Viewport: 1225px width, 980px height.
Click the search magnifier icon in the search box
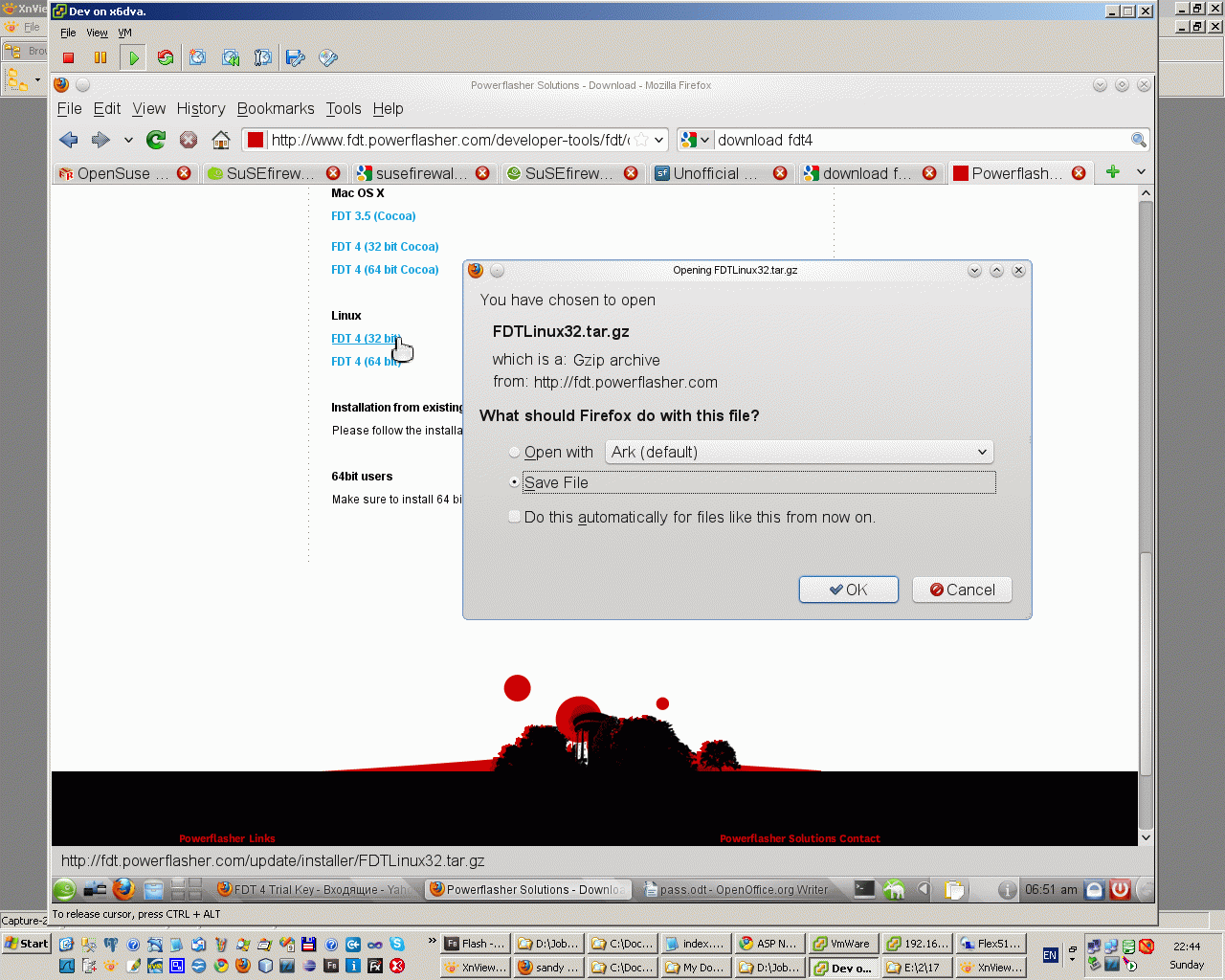pos(1138,140)
